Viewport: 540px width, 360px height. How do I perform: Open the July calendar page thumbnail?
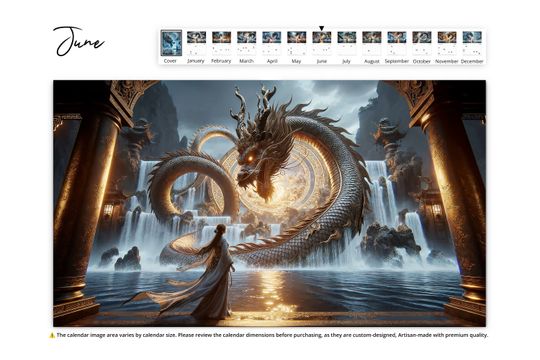(347, 43)
